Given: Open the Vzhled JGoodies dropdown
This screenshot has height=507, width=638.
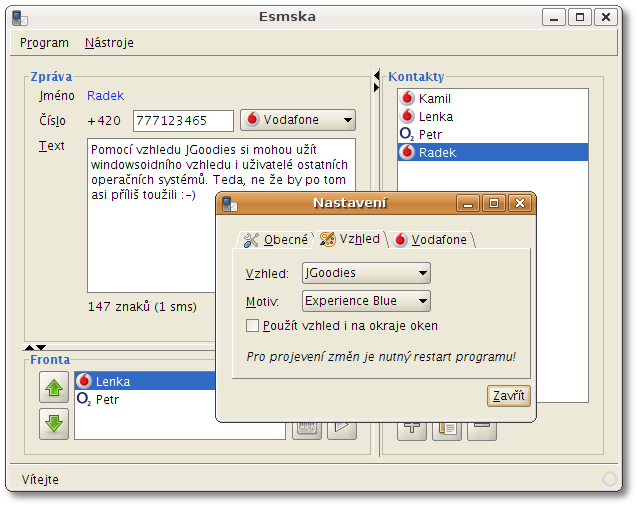Looking at the screenshot, I should [x=366, y=273].
